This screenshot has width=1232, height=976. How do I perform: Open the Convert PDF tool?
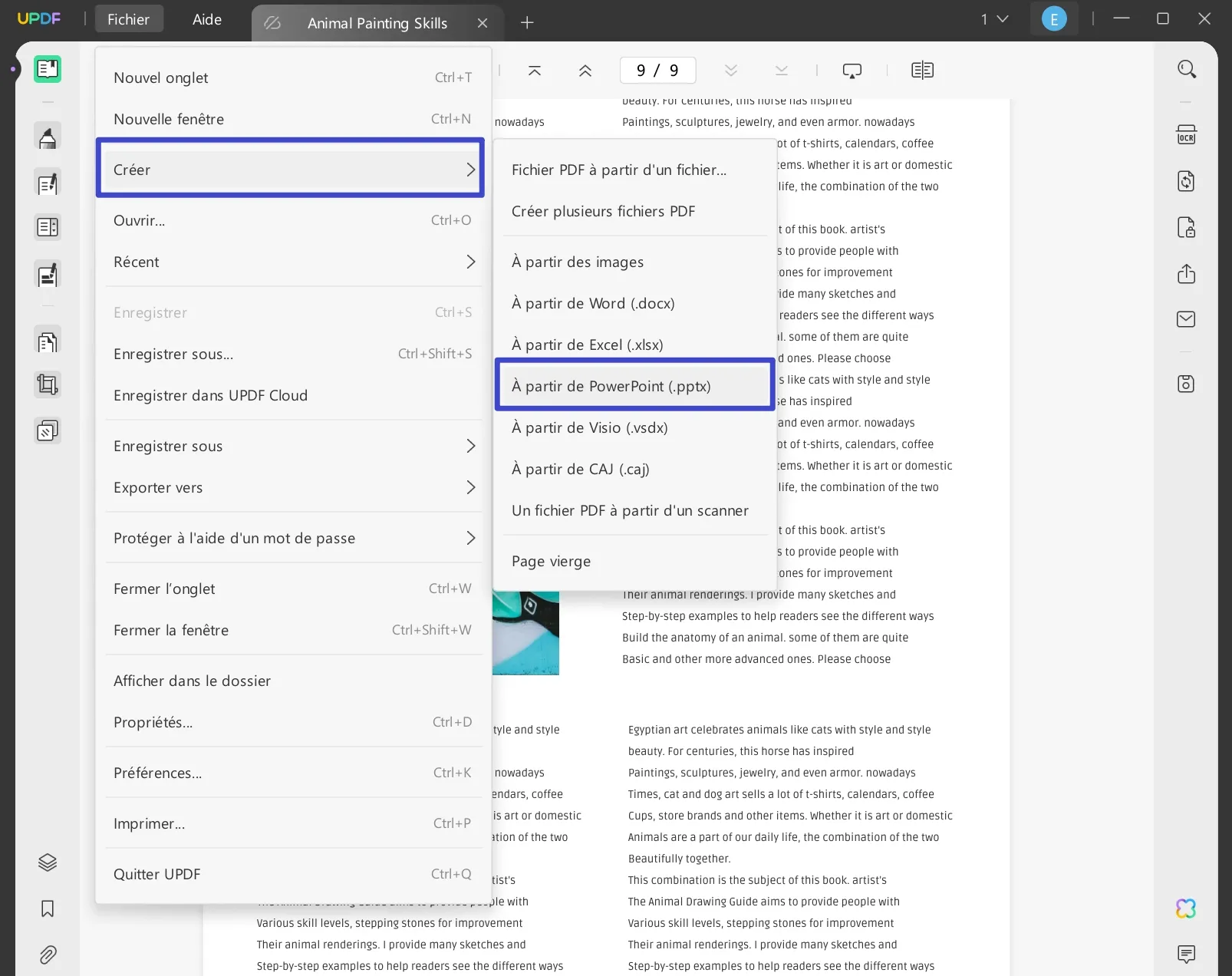click(x=1186, y=181)
